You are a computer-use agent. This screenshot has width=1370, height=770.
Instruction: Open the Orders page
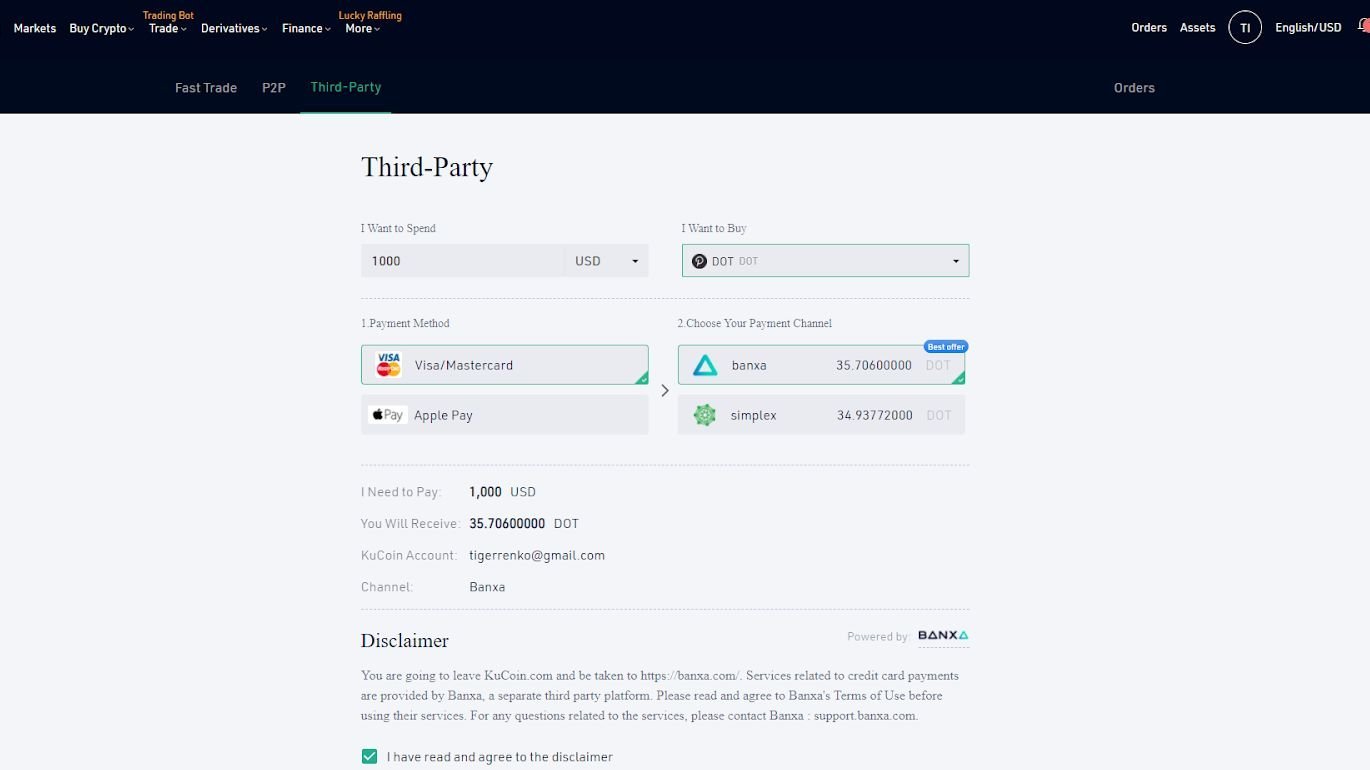[1148, 27]
